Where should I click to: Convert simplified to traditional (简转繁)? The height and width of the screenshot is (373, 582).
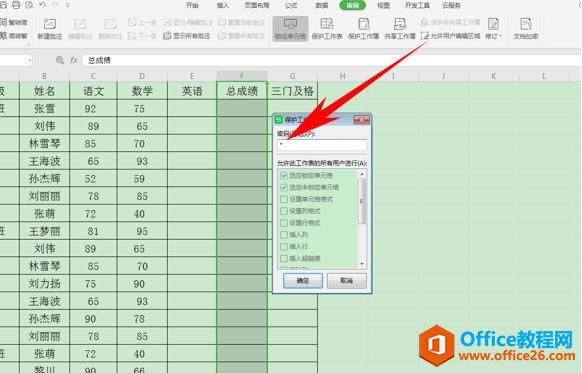(14, 36)
